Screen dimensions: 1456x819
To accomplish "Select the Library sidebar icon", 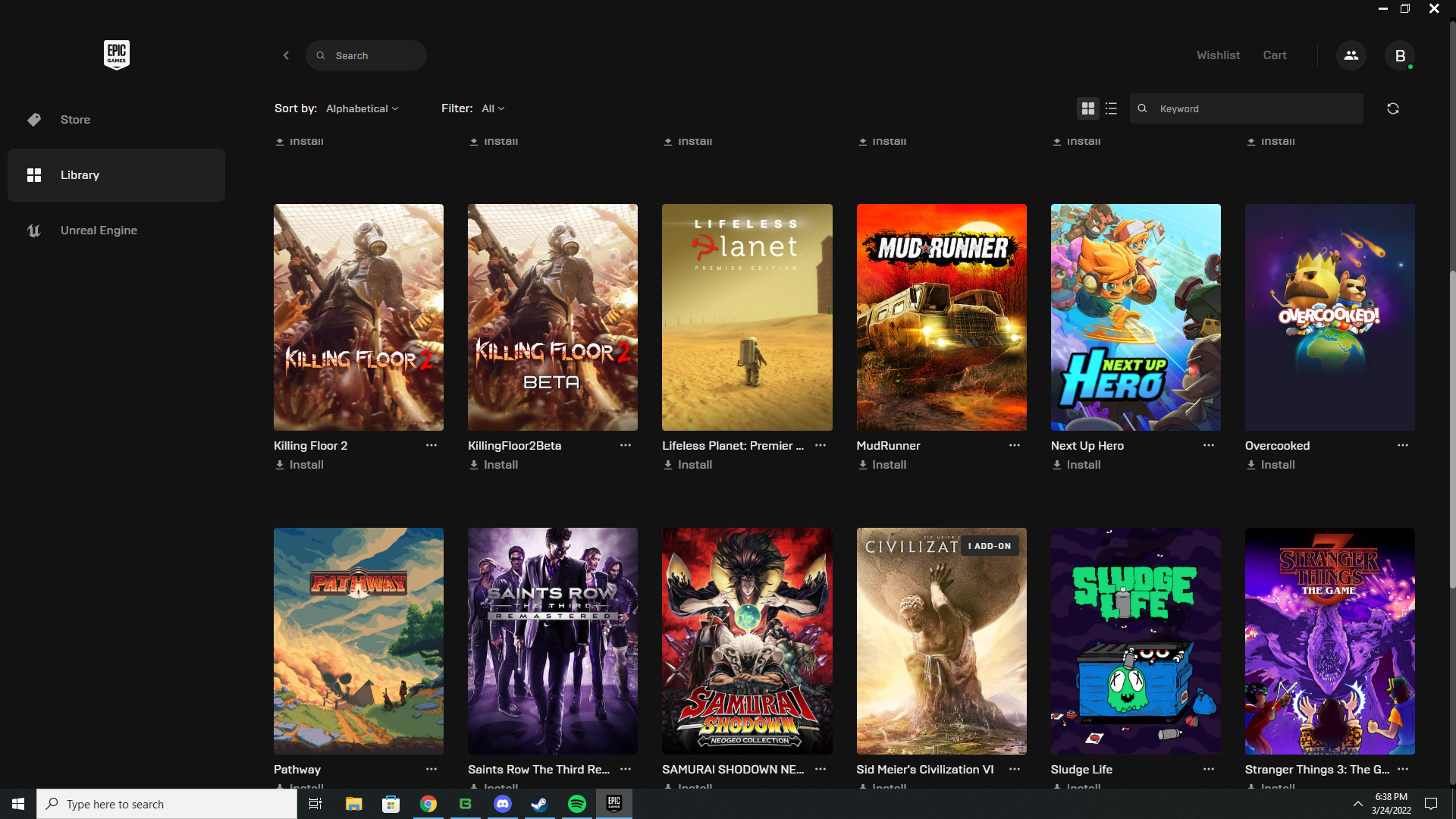I will point(34,175).
